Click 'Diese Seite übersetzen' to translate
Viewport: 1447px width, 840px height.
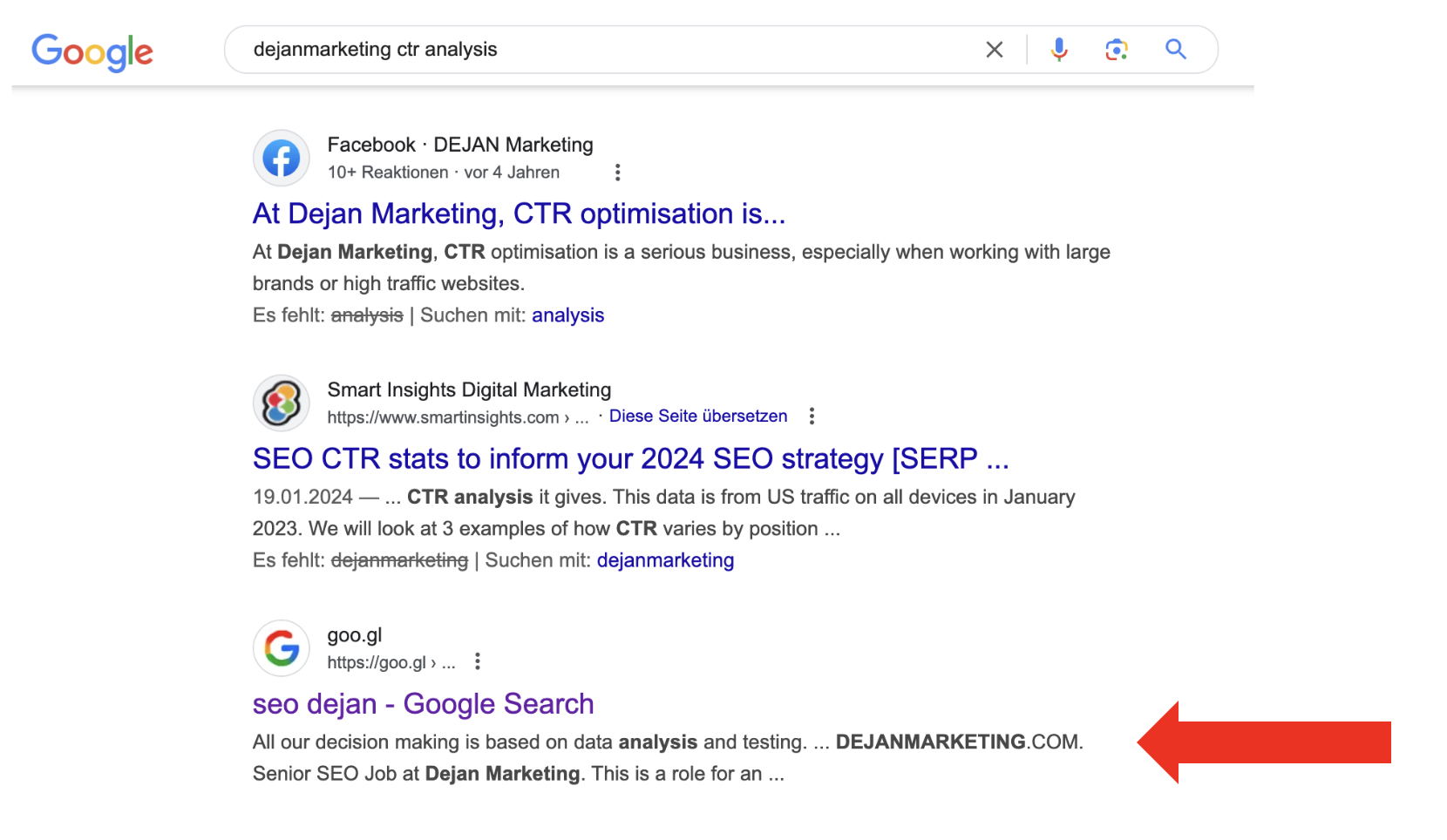pyautogui.click(x=697, y=416)
